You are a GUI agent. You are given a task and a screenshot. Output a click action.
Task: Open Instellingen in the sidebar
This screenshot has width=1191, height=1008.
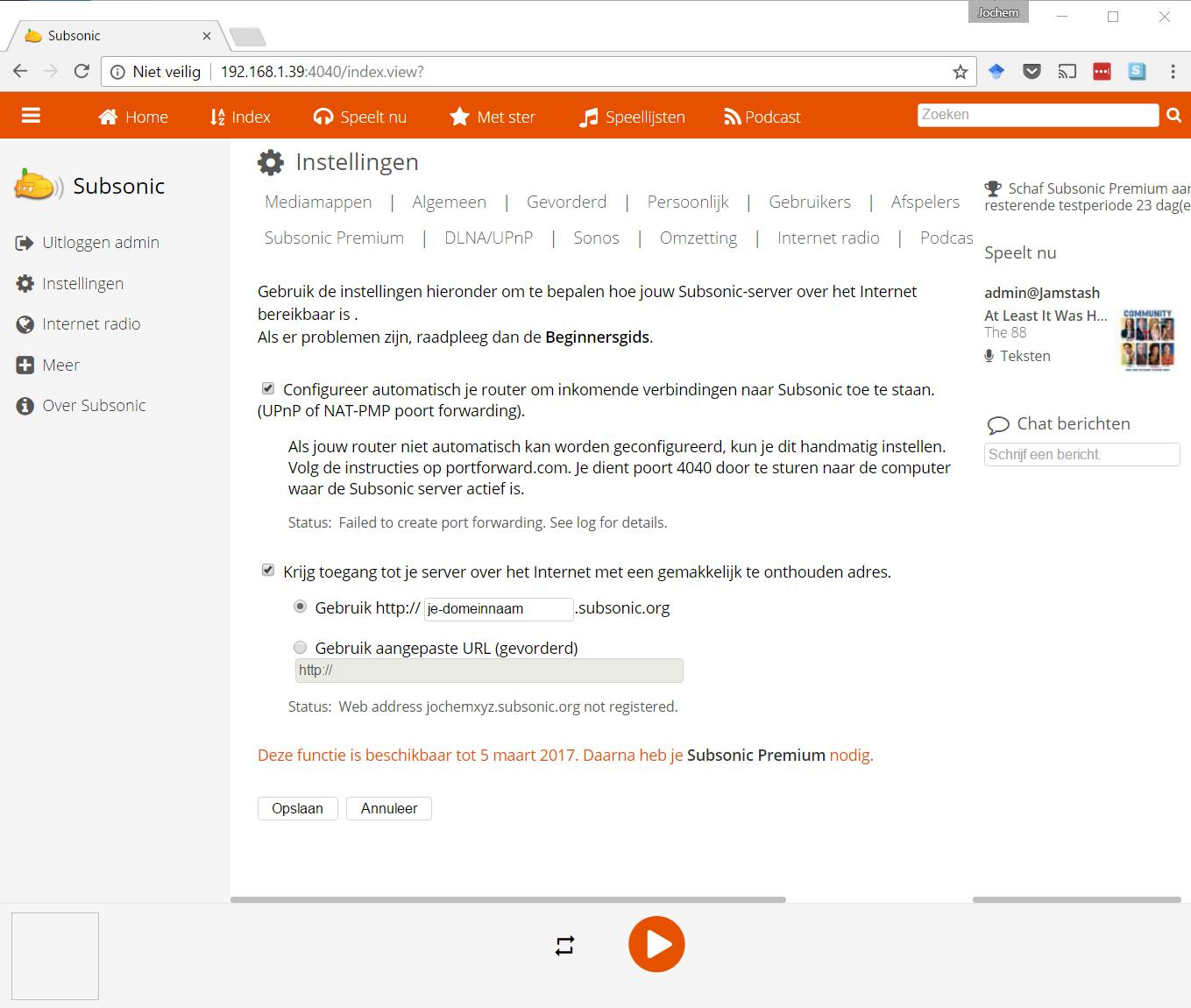[70, 283]
